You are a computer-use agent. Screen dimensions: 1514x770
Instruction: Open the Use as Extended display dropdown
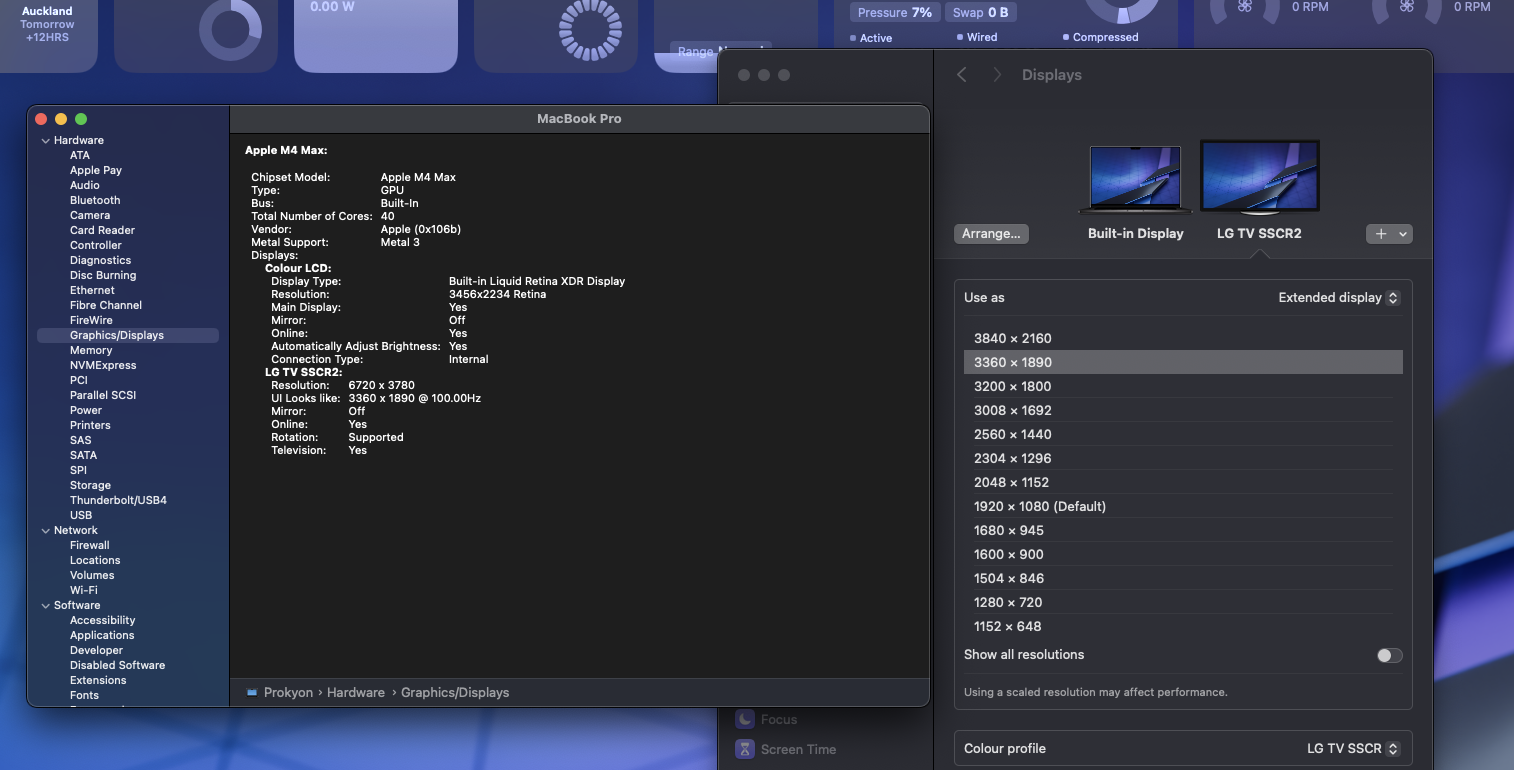point(1339,297)
